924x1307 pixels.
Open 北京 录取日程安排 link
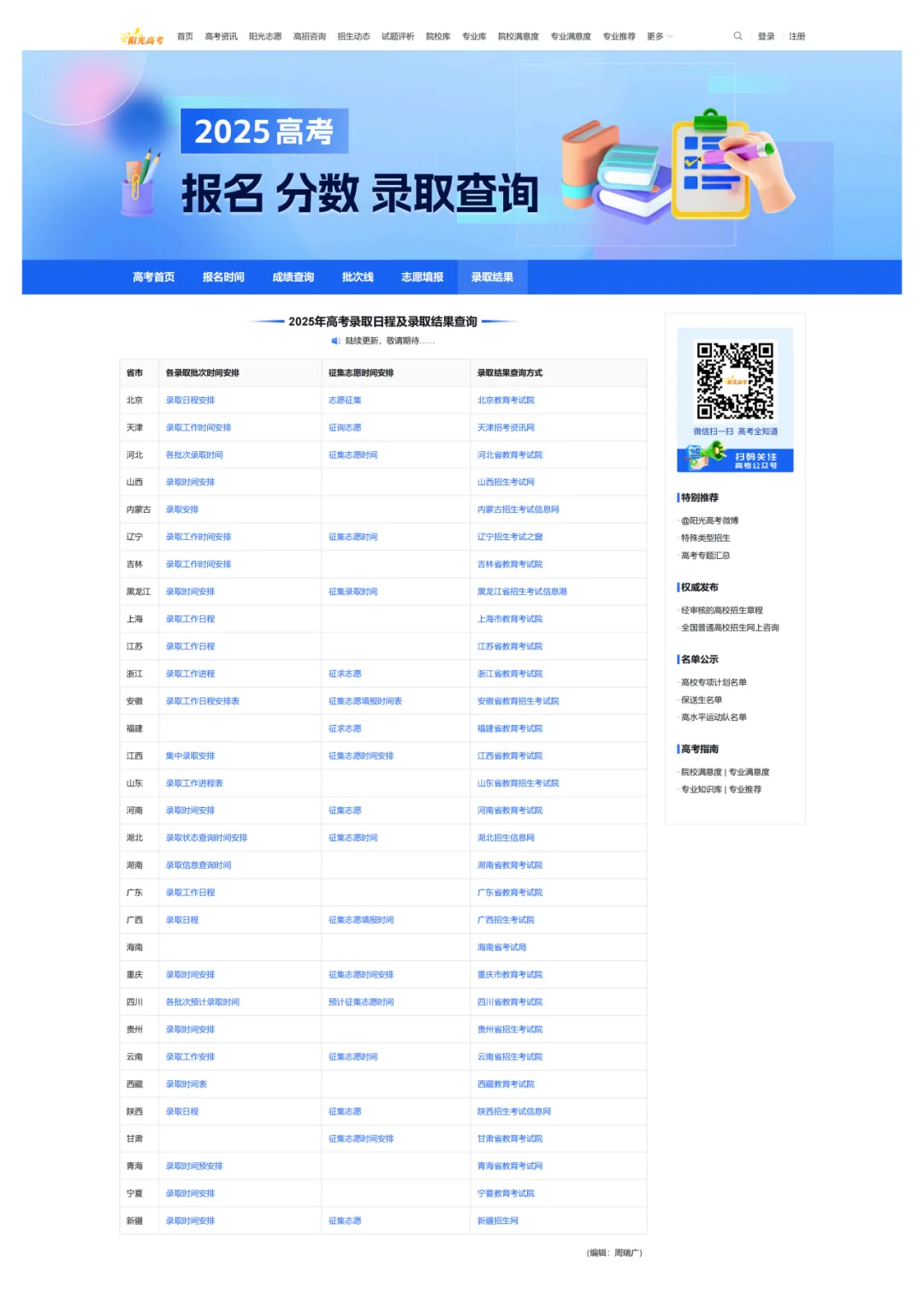[190, 401]
